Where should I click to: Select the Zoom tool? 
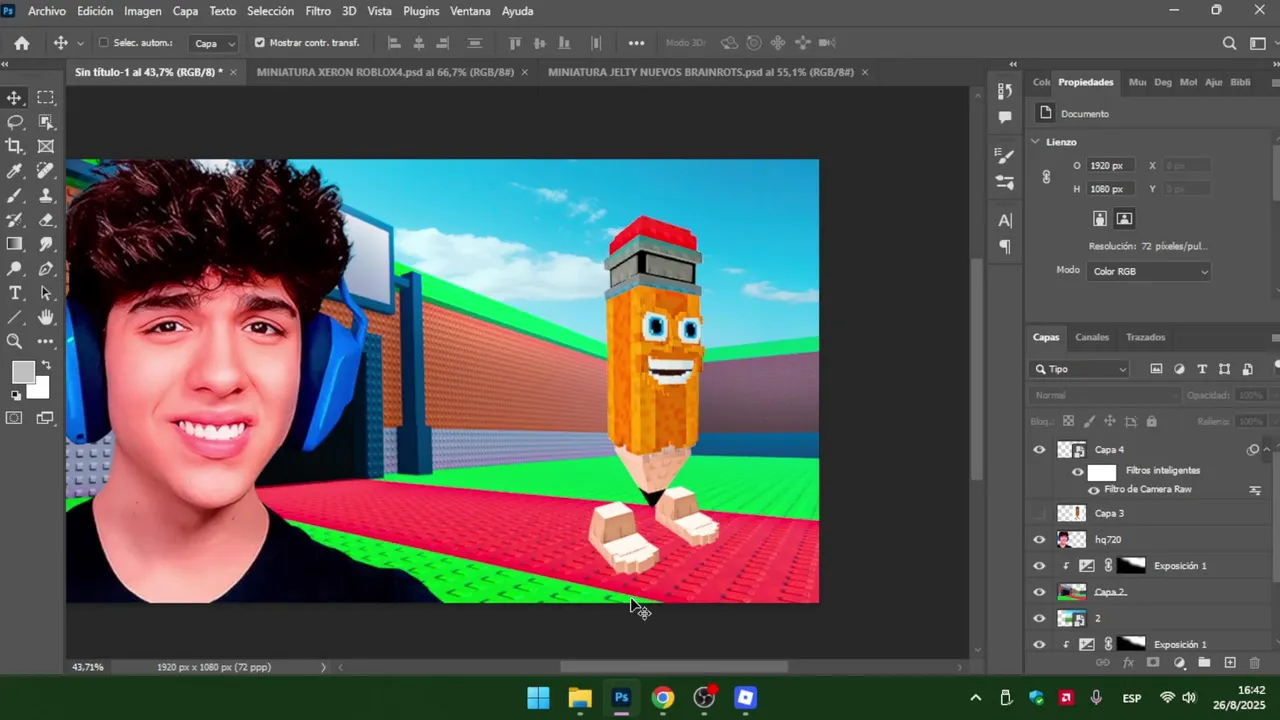[14, 342]
